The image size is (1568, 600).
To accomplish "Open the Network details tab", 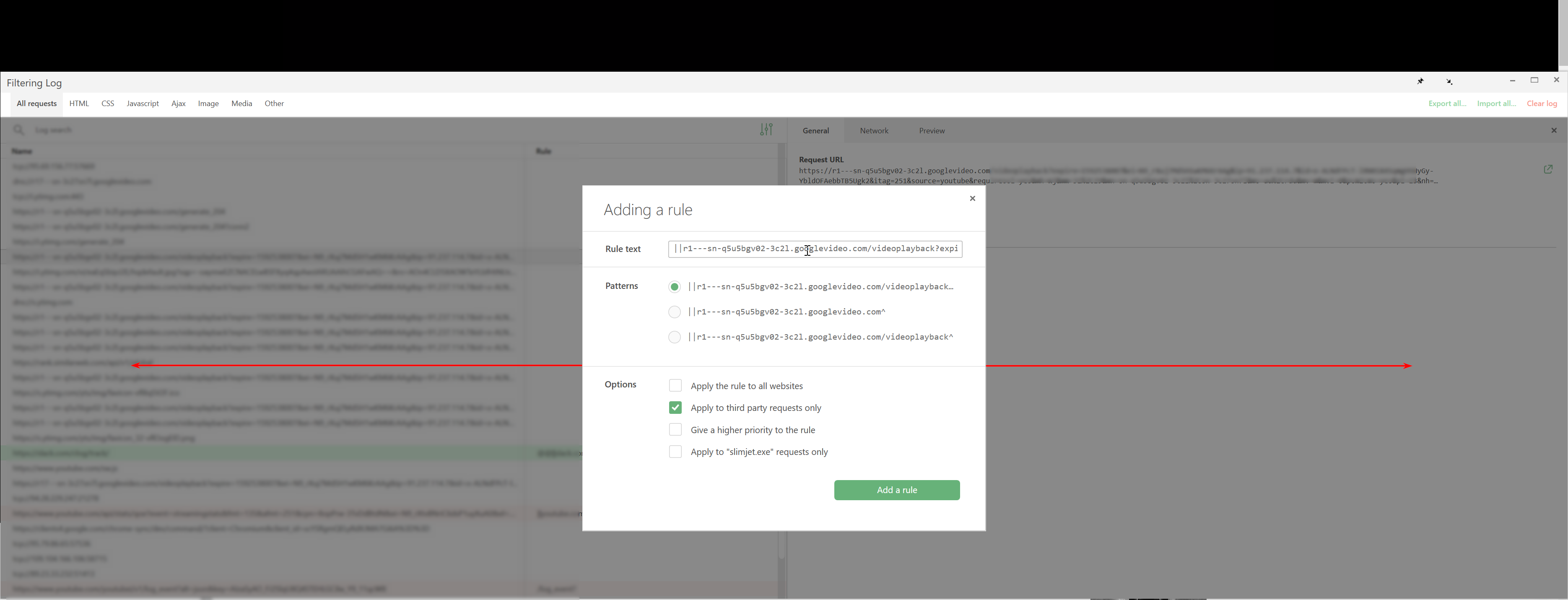I will click(x=873, y=131).
